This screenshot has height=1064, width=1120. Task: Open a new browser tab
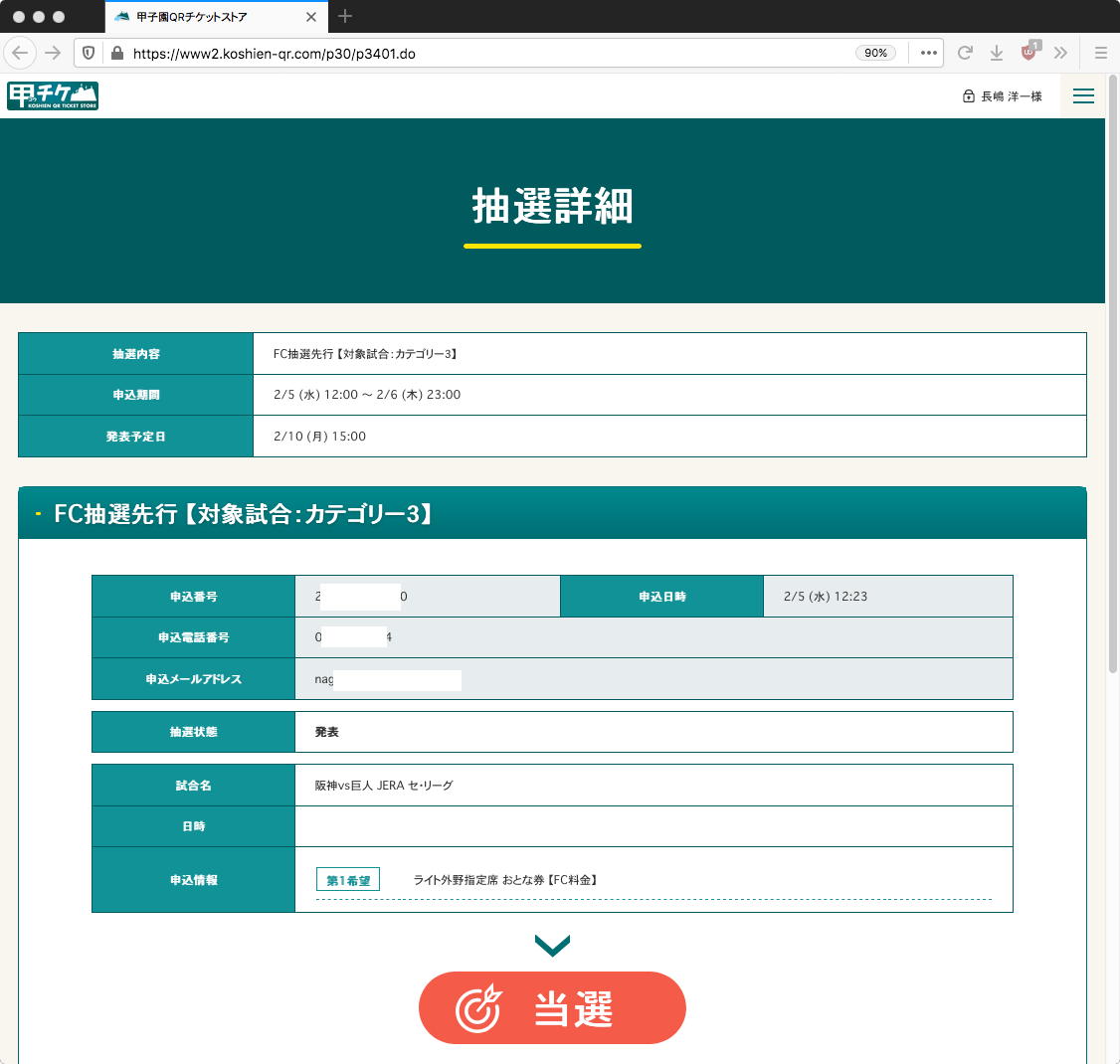345,17
